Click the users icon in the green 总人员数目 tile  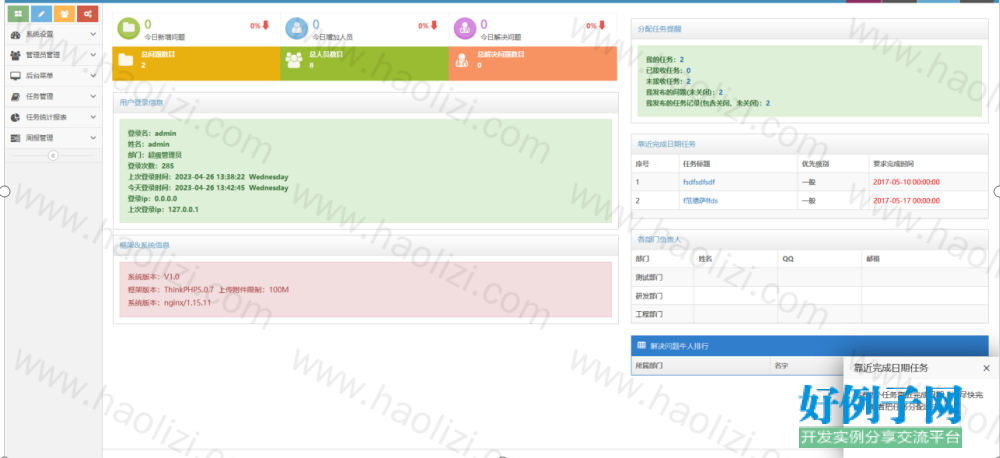click(294, 60)
